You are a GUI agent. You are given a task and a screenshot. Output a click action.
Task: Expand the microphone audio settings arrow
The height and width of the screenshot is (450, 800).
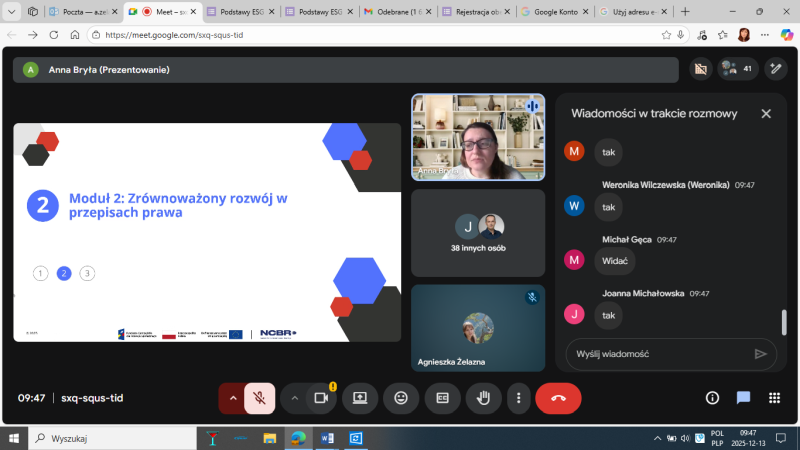[233, 398]
